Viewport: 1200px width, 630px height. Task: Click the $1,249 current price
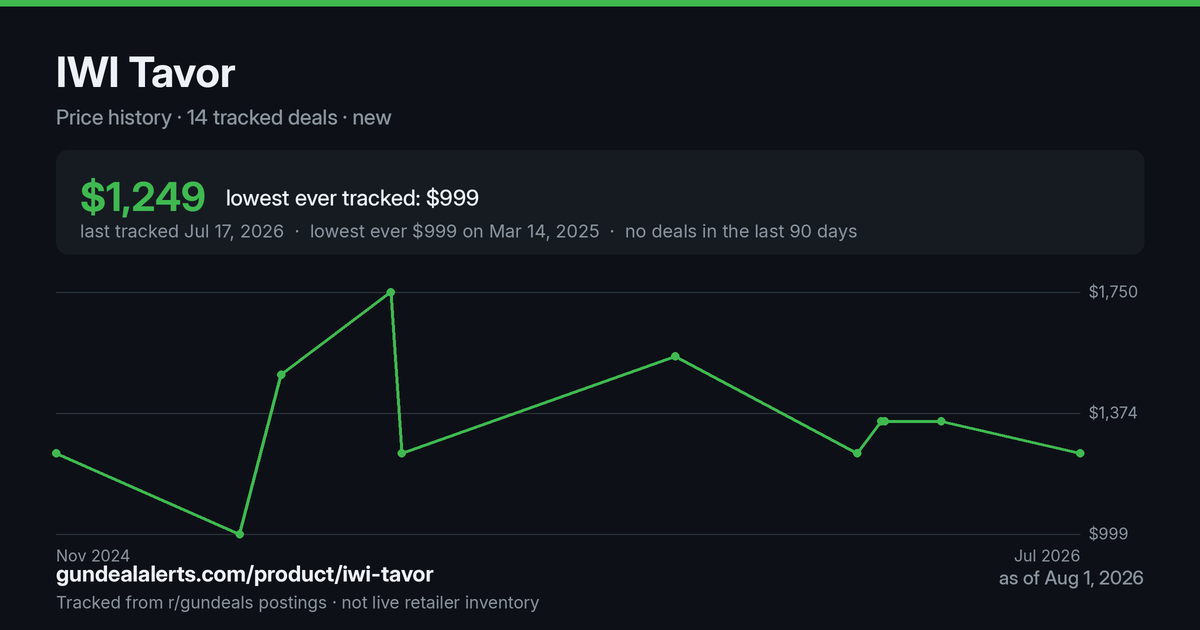pyautogui.click(x=143, y=197)
